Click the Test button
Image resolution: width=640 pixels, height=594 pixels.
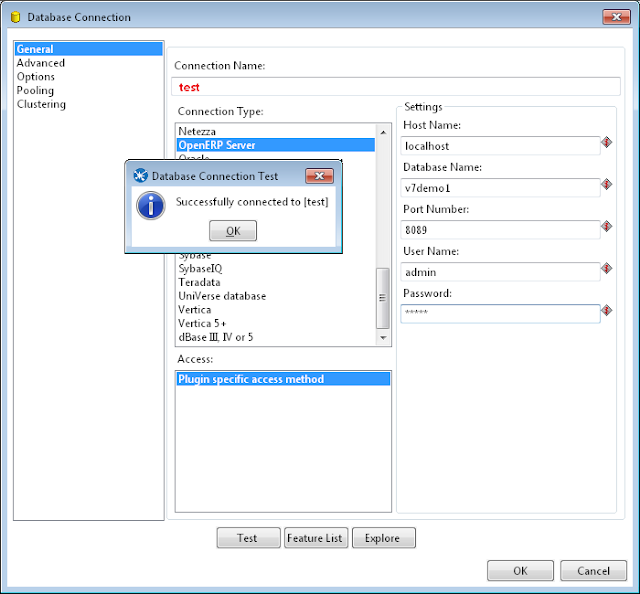tap(249, 538)
